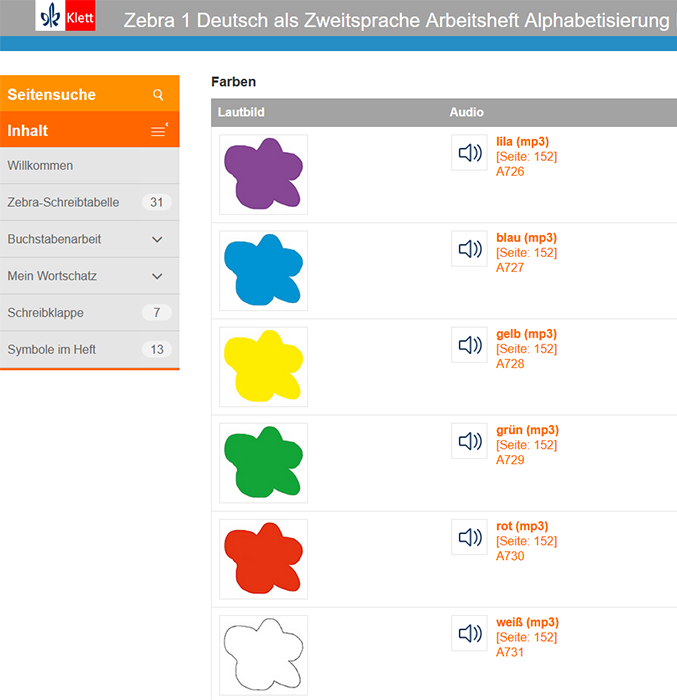Open the blau (mp3) link
This screenshot has height=700, width=677.
(x=527, y=238)
